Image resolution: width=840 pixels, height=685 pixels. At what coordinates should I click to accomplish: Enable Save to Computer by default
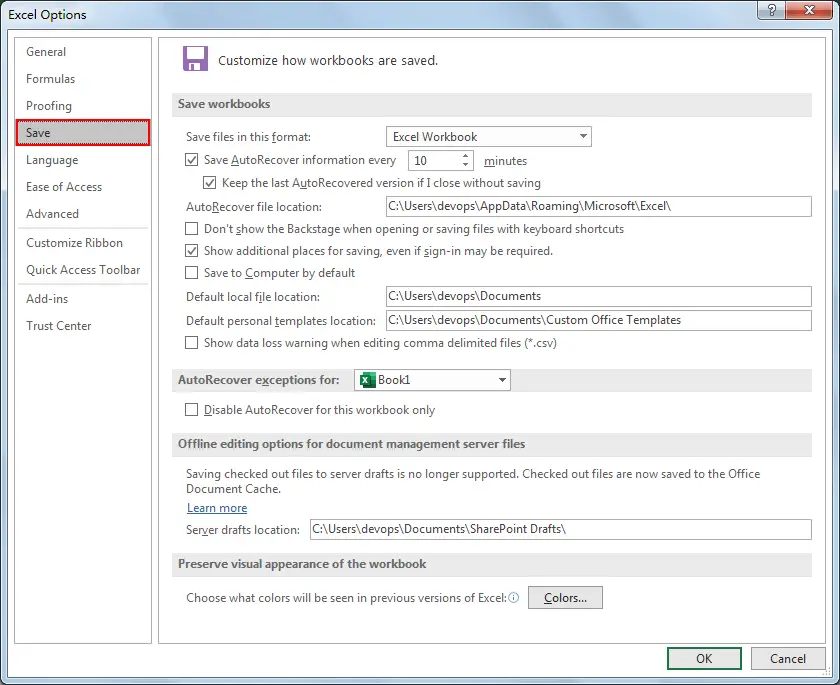191,273
